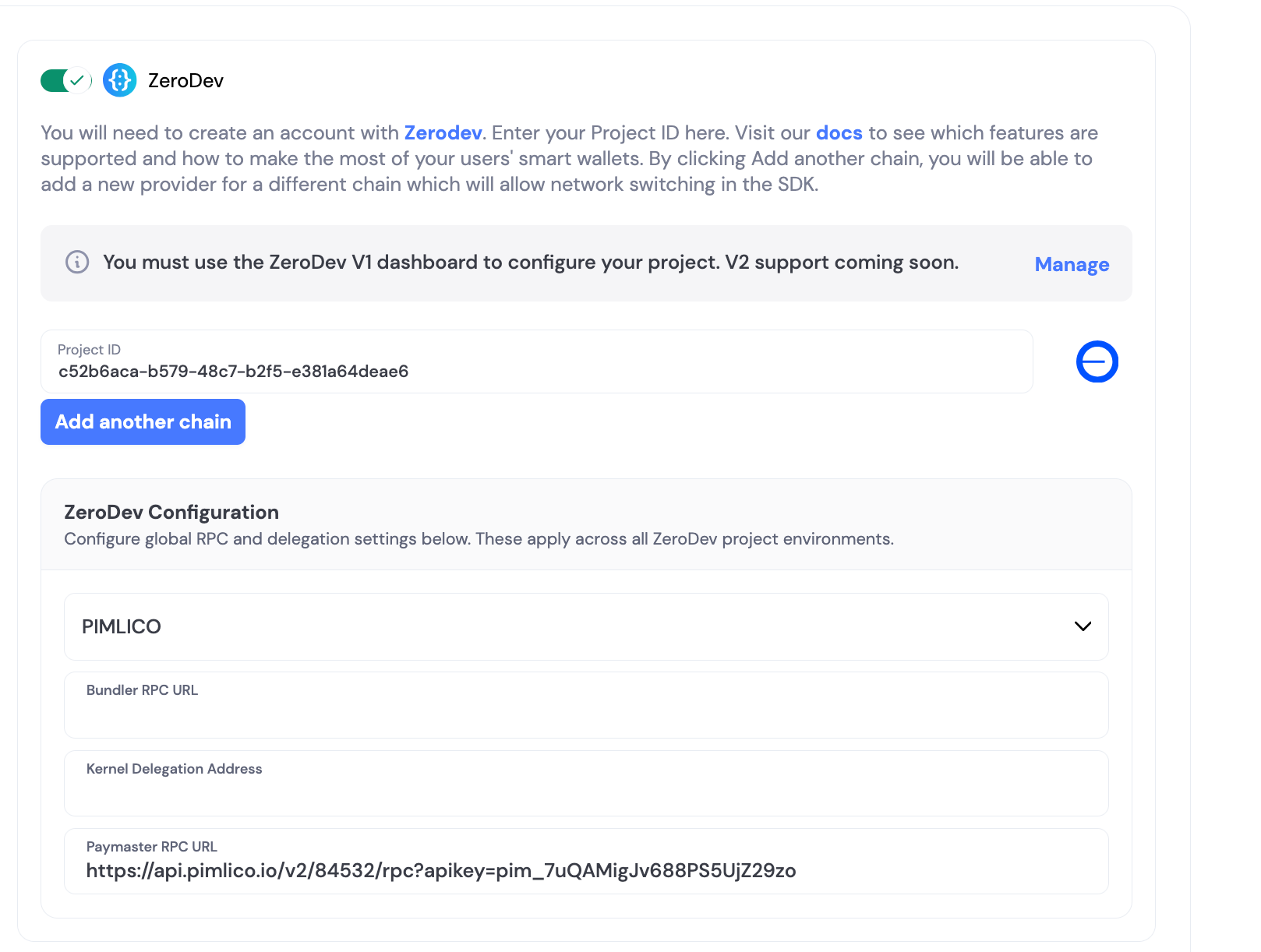The width and height of the screenshot is (1261, 952).
Task: Select the Kernel Delegation Address field
Action: 586,784
